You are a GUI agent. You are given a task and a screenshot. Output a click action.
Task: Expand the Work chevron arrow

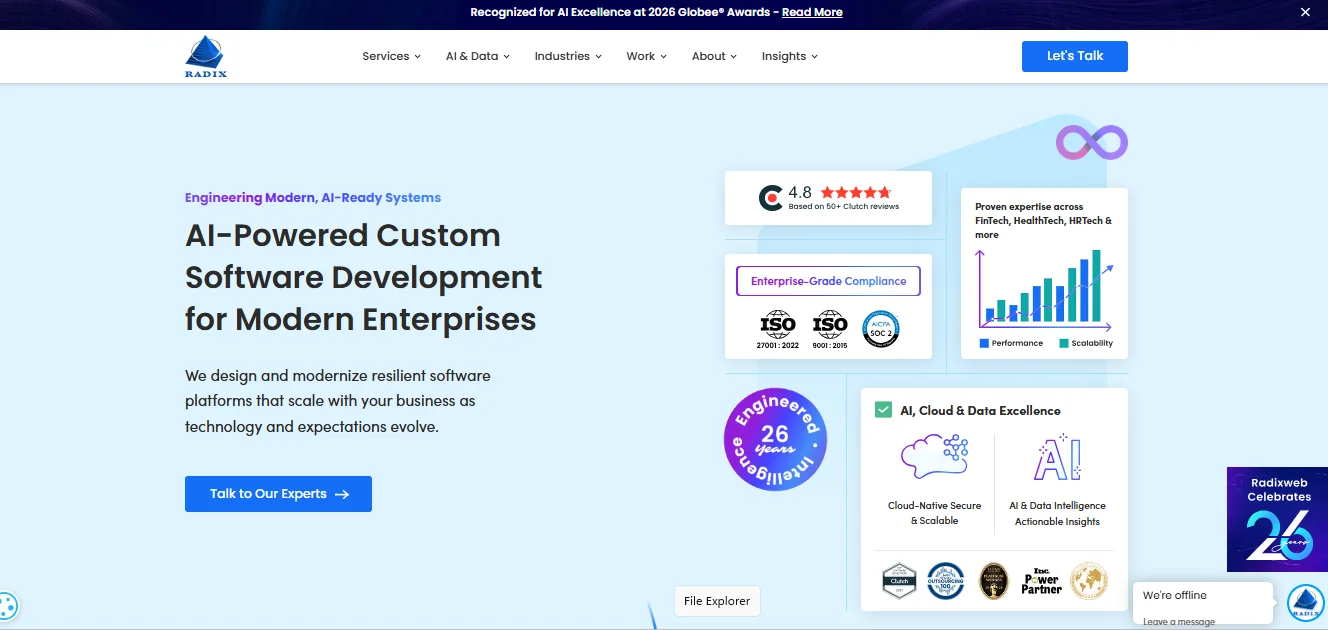coord(663,57)
